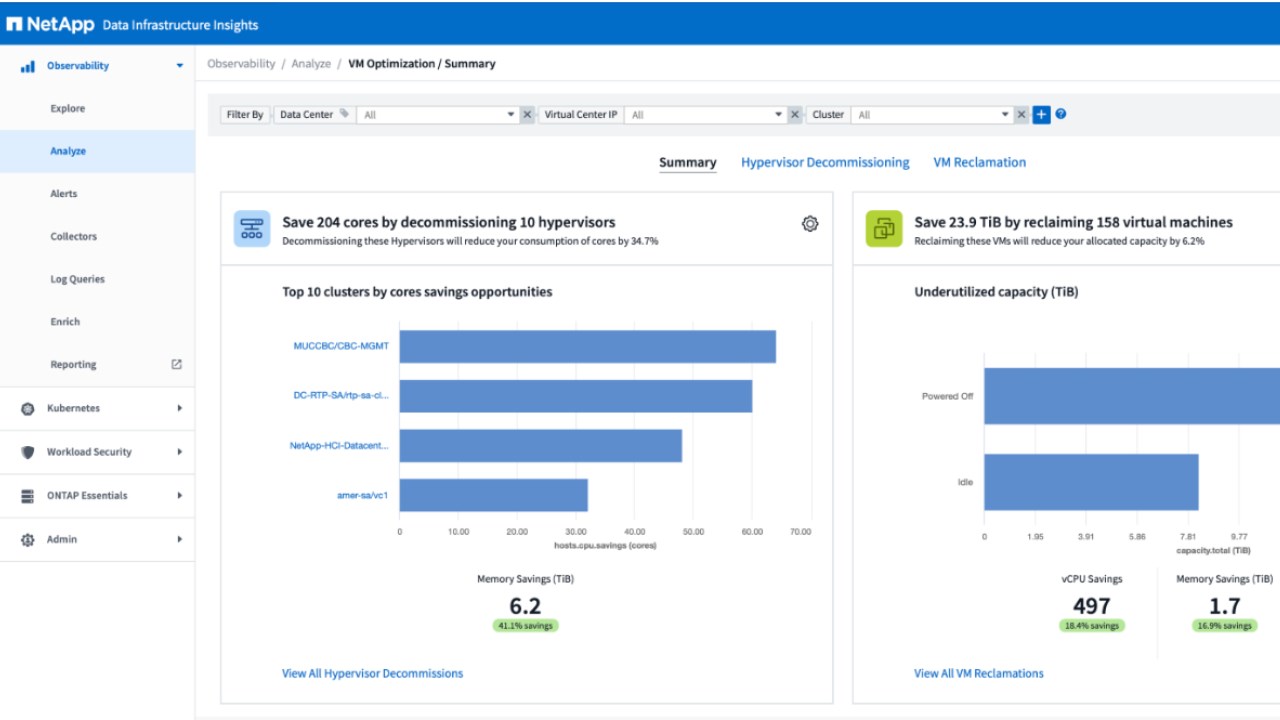1280x720 pixels.
Task: Click the NetApp logo in the header
Action: 50,24
